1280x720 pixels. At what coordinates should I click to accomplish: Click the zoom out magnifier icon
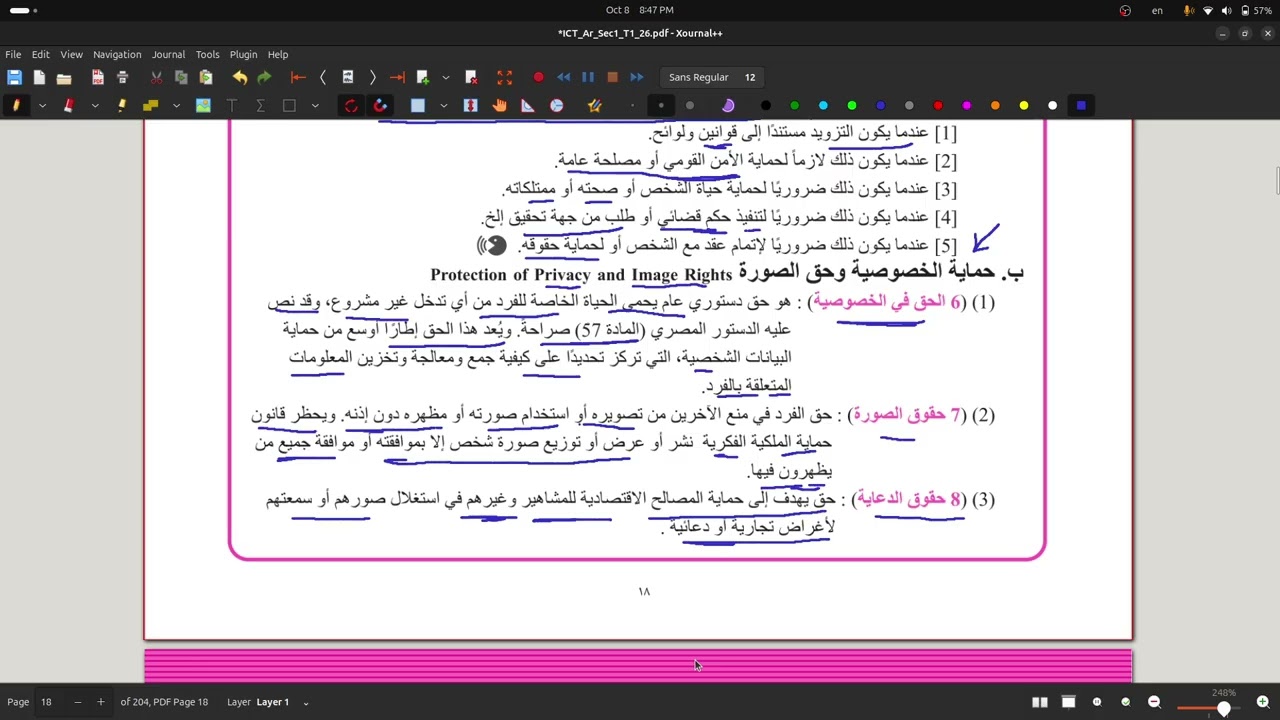click(1154, 702)
